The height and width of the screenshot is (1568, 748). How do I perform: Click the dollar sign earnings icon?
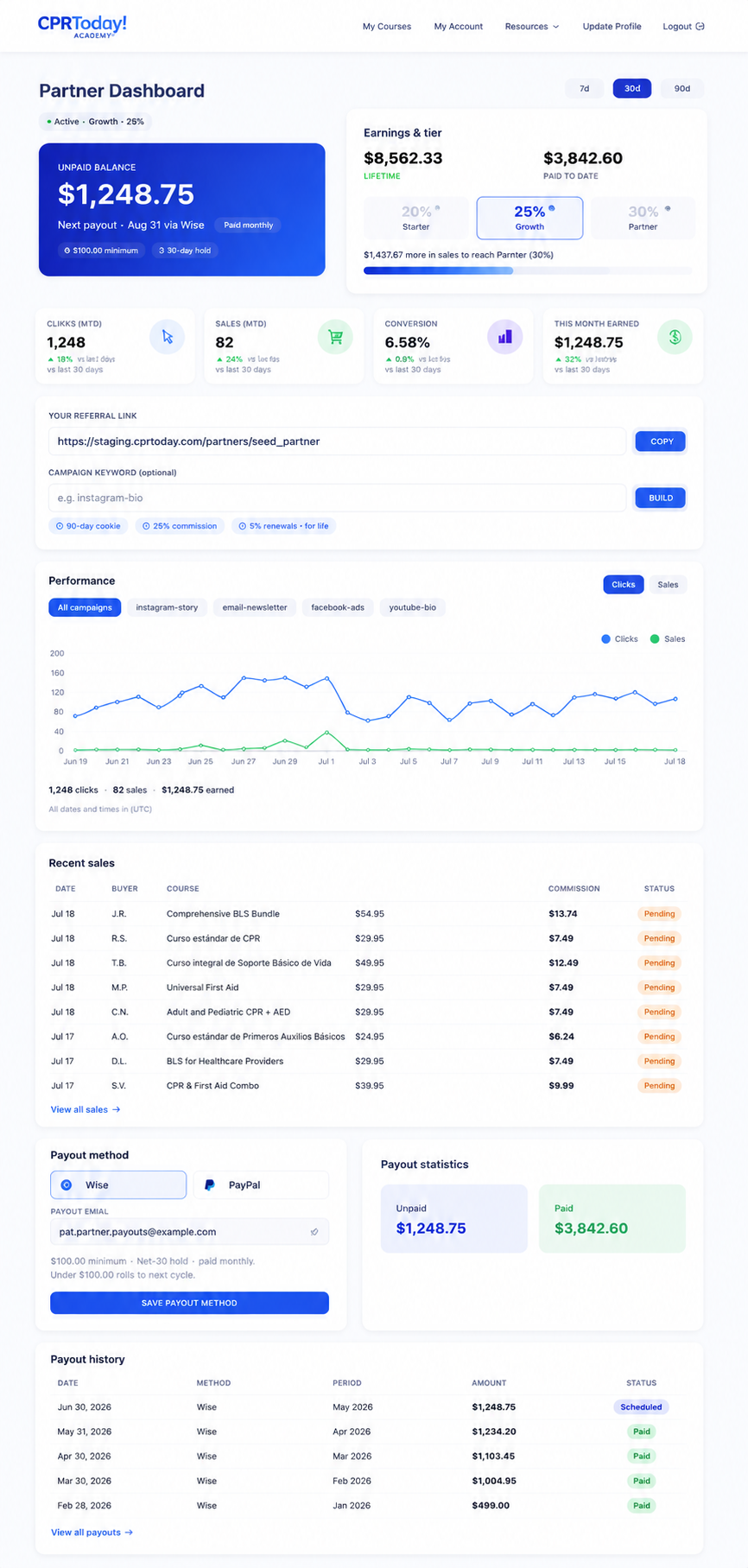pyautogui.click(x=675, y=337)
